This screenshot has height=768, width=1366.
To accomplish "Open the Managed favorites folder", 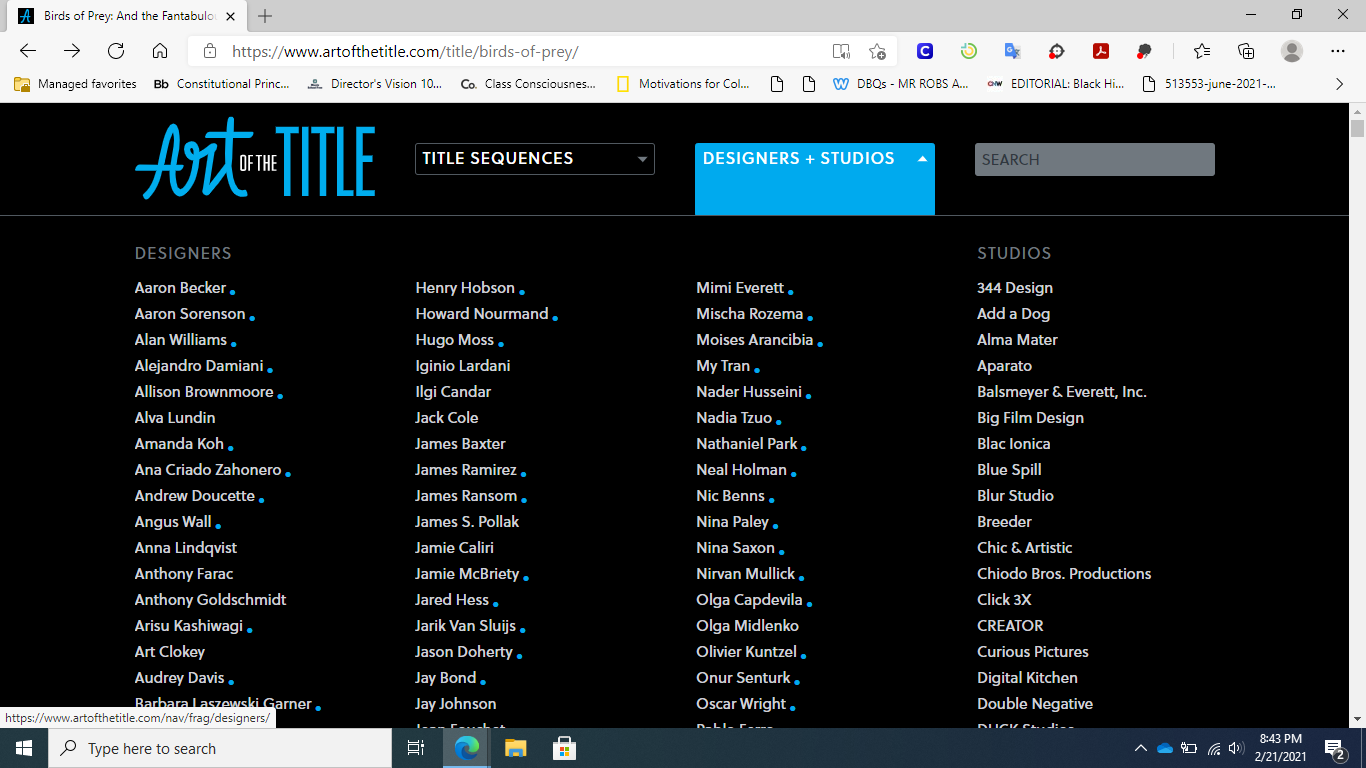I will [75, 84].
